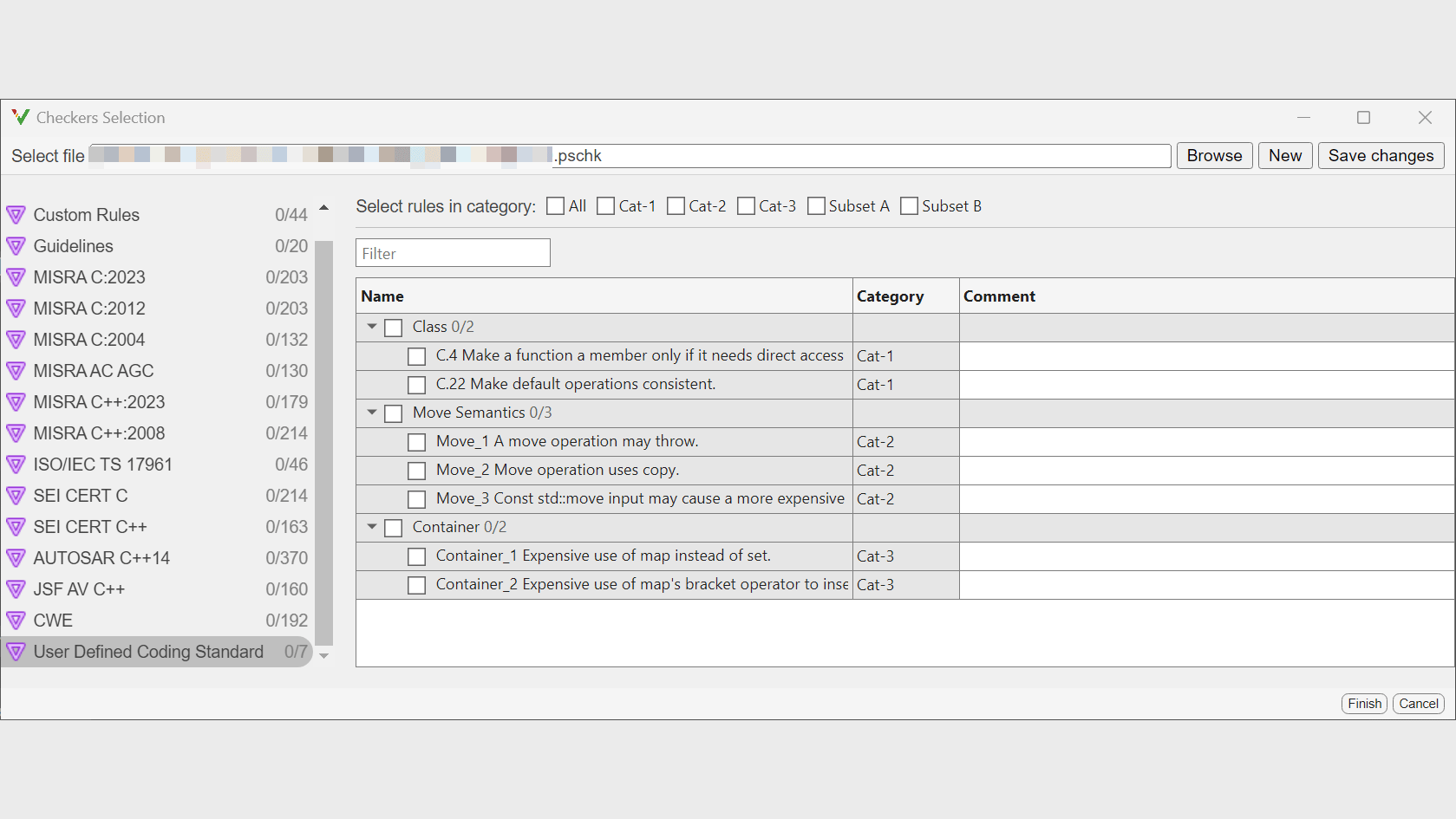Viewport: 1456px width, 819px height.
Task: Click the Custom Rules shield icon
Action: click(16, 215)
